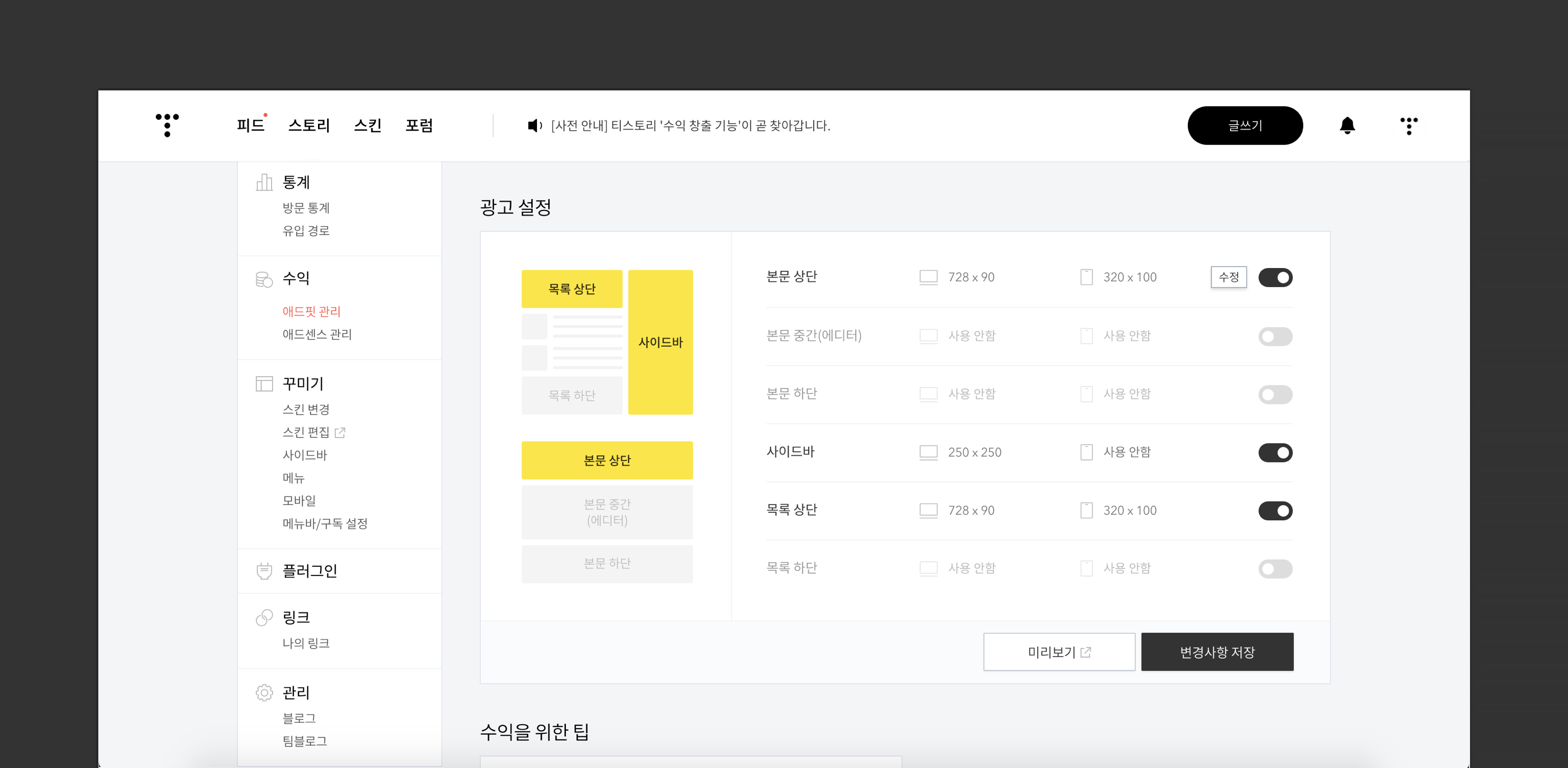
Task: Click the Tistory logo icon
Action: tap(167, 125)
